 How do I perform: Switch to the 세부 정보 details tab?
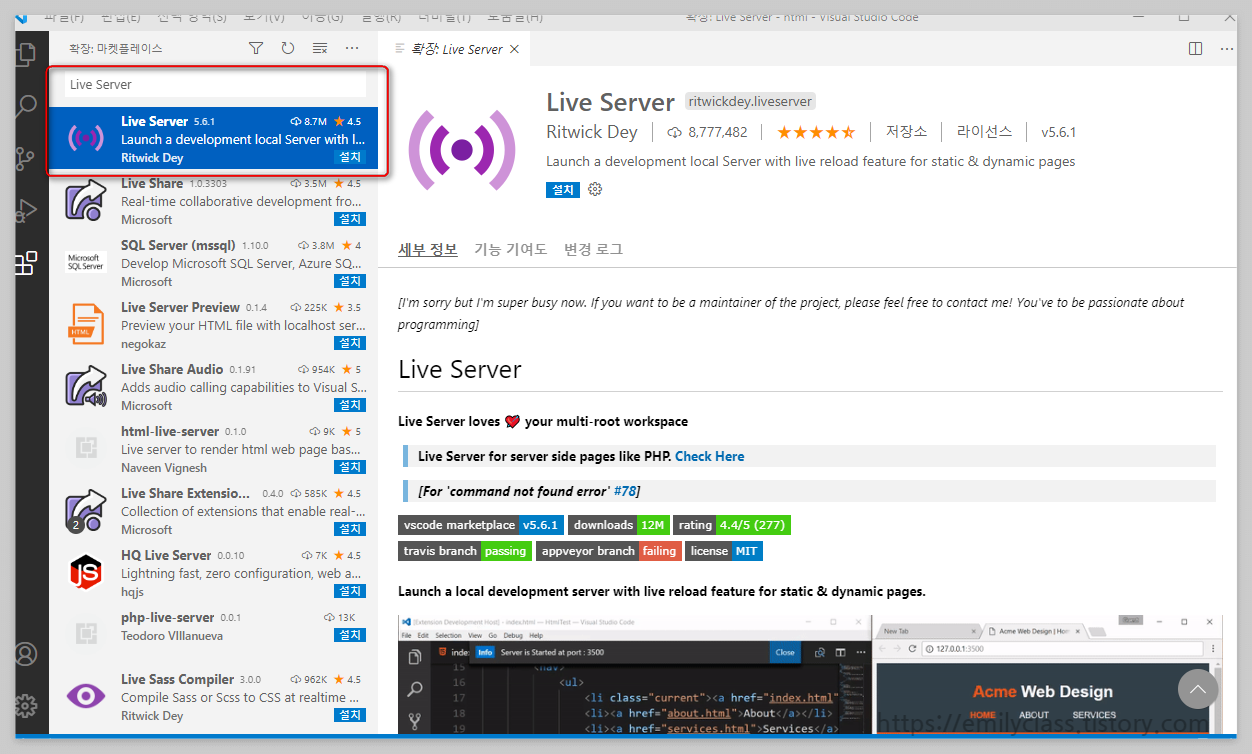click(428, 249)
